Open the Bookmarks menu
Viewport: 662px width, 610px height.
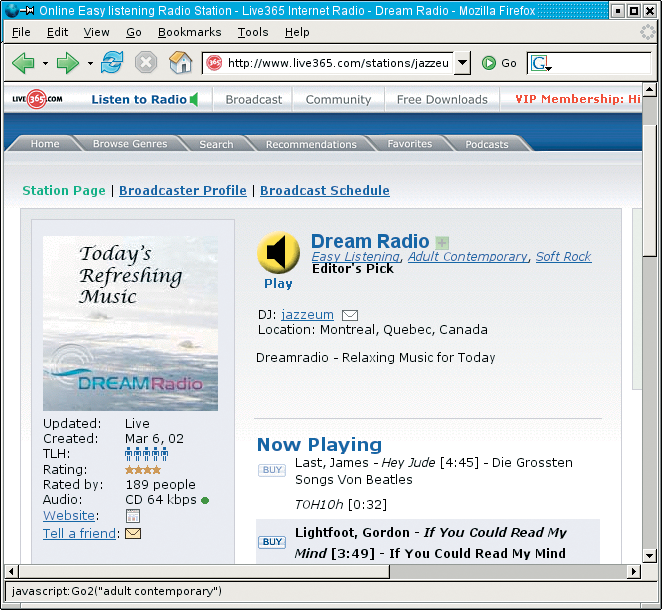[190, 32]
